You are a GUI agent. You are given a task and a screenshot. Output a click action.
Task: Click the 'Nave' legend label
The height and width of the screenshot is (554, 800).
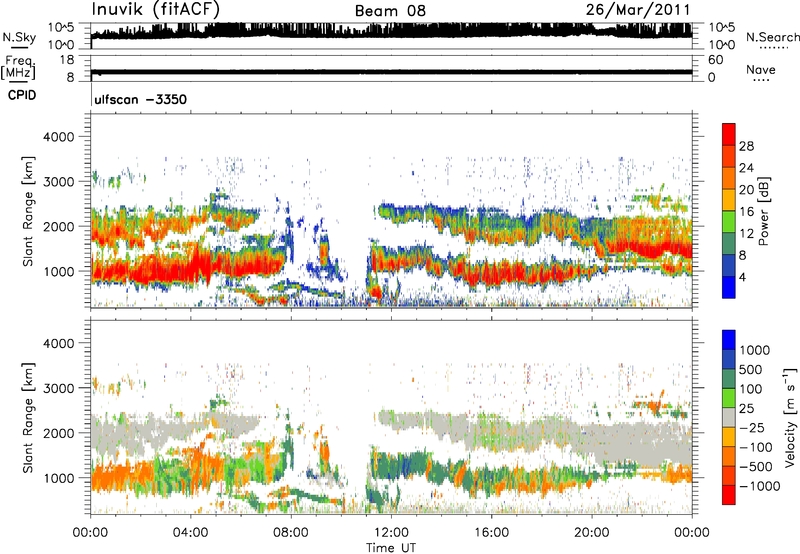[x=761, y=69]
